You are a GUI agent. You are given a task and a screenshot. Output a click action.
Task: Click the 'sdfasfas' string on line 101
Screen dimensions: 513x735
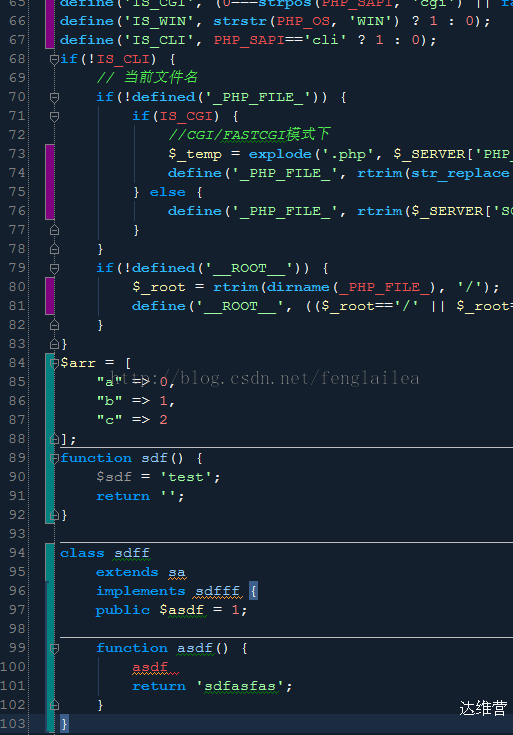[240, 686]
